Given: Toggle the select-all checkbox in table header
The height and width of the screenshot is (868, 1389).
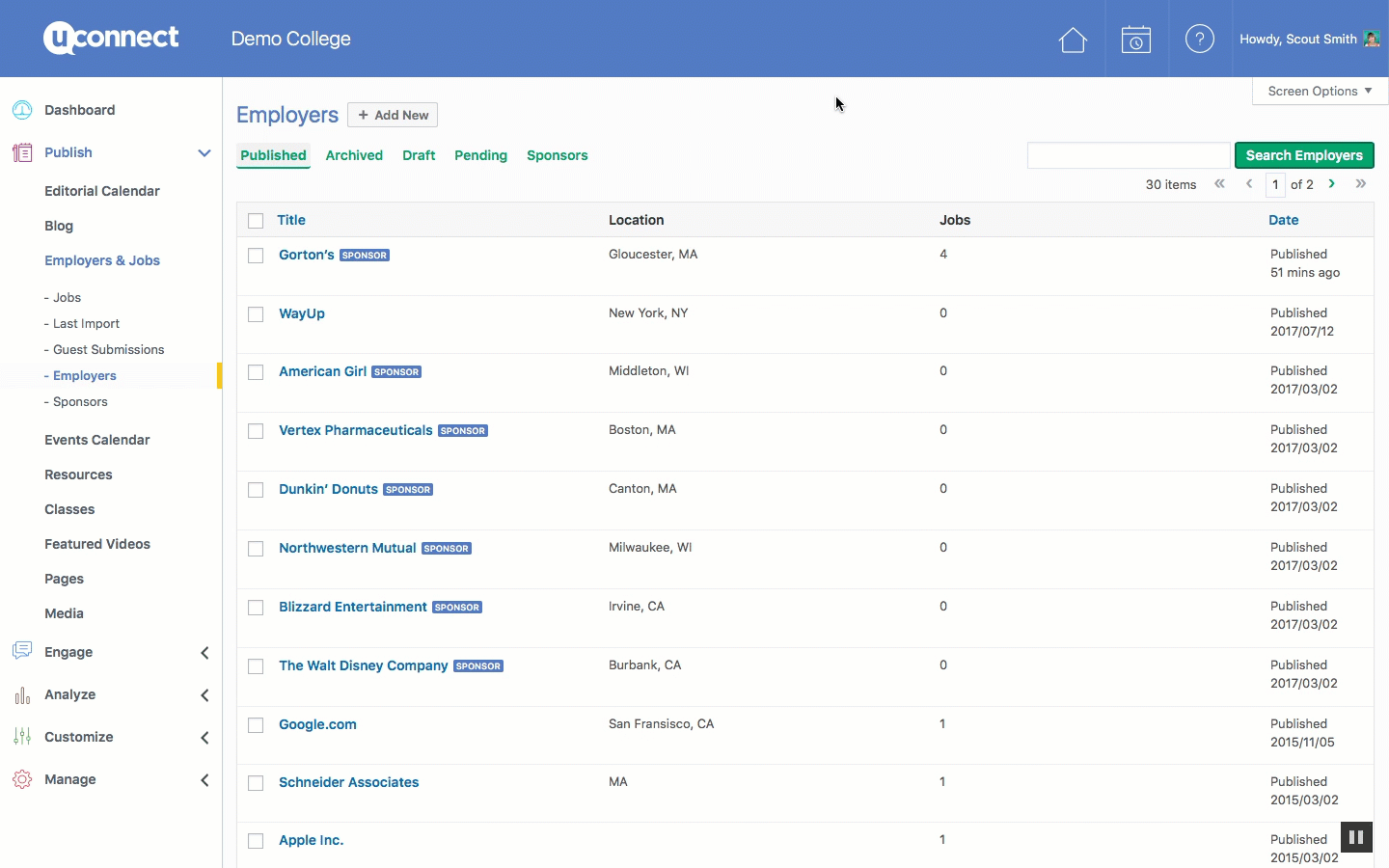Looking at the screenshot, I should click(x=256, y=221).
